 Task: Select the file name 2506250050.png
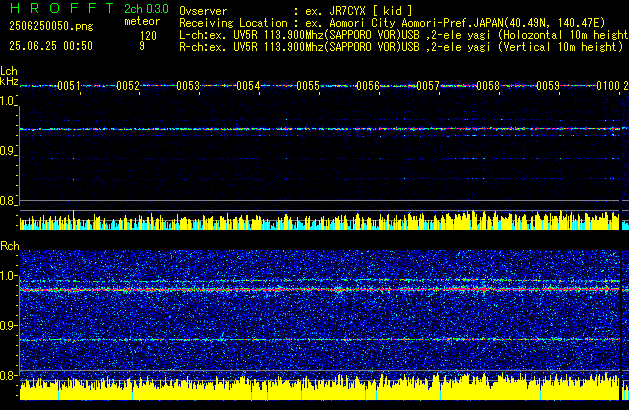pos(51,26)
